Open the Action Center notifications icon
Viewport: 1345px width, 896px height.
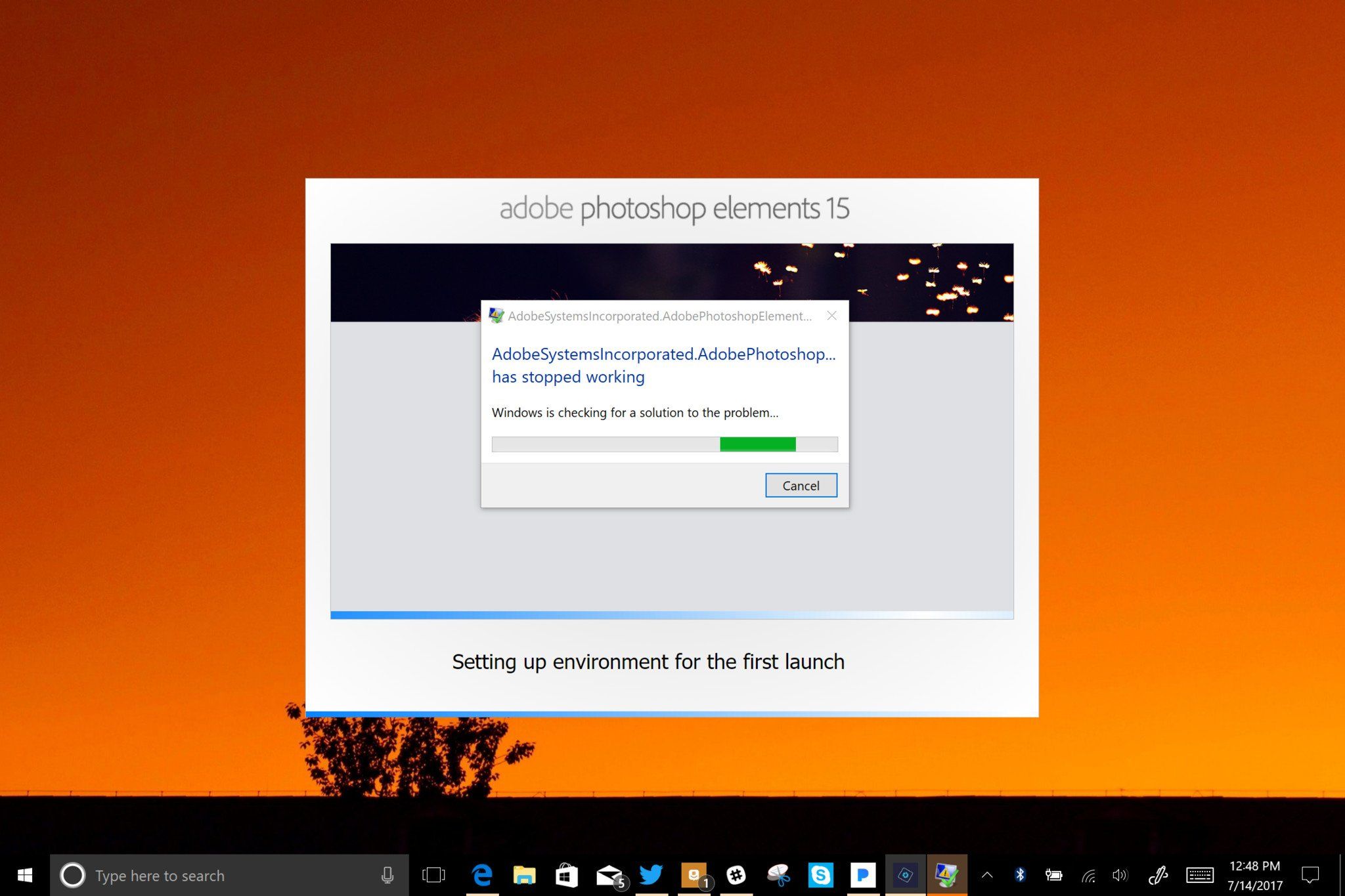point(1310,875)
